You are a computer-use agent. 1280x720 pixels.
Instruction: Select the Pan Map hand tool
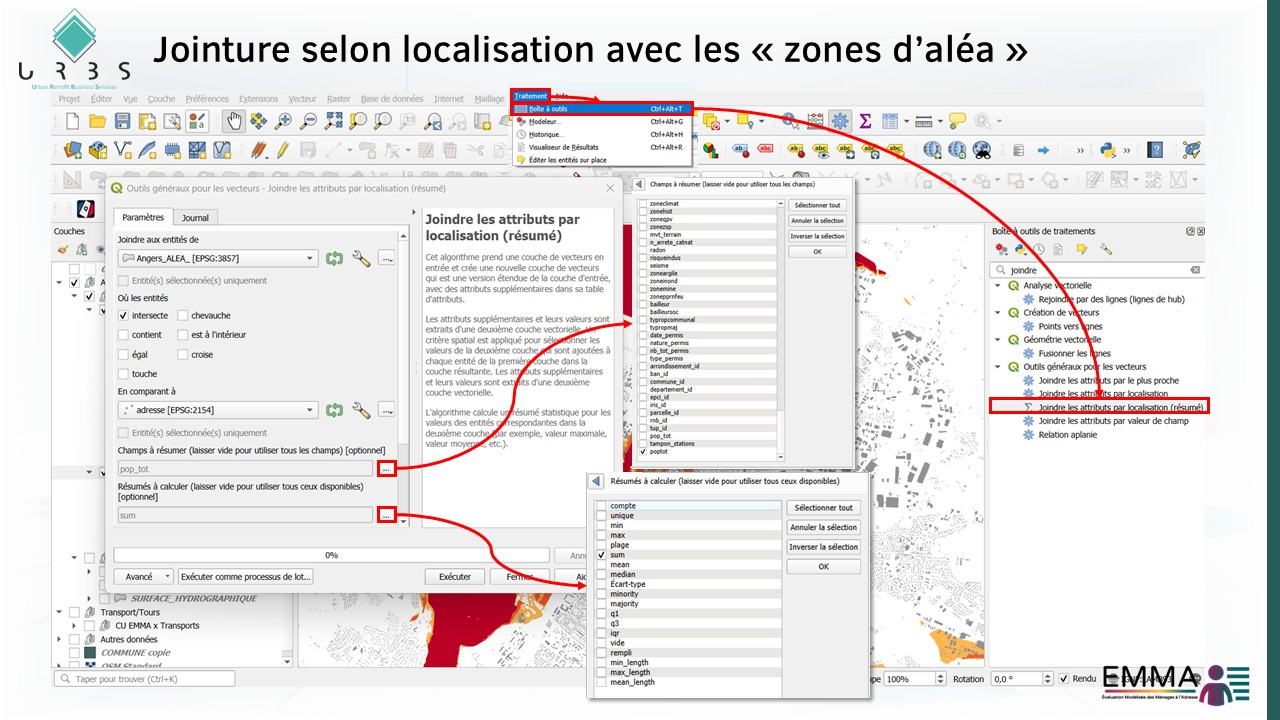click(233, 121)
